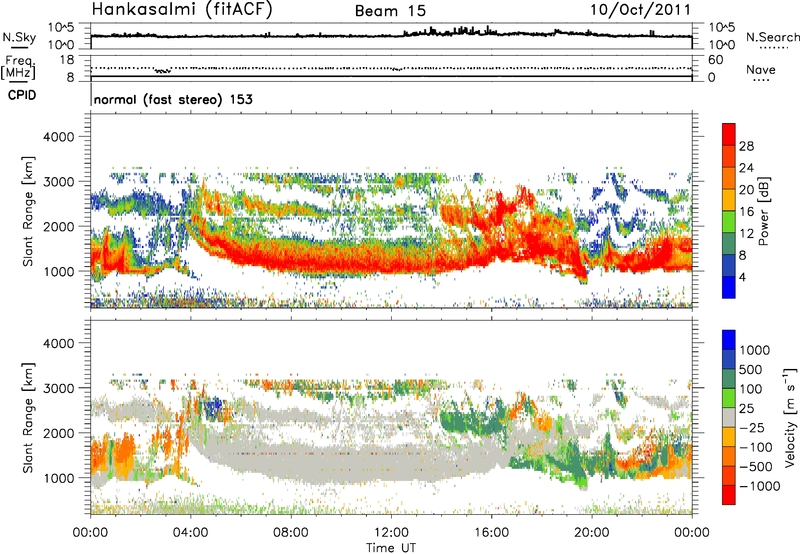Pick the dark green segment of velocity colorbar

[729, 379]
